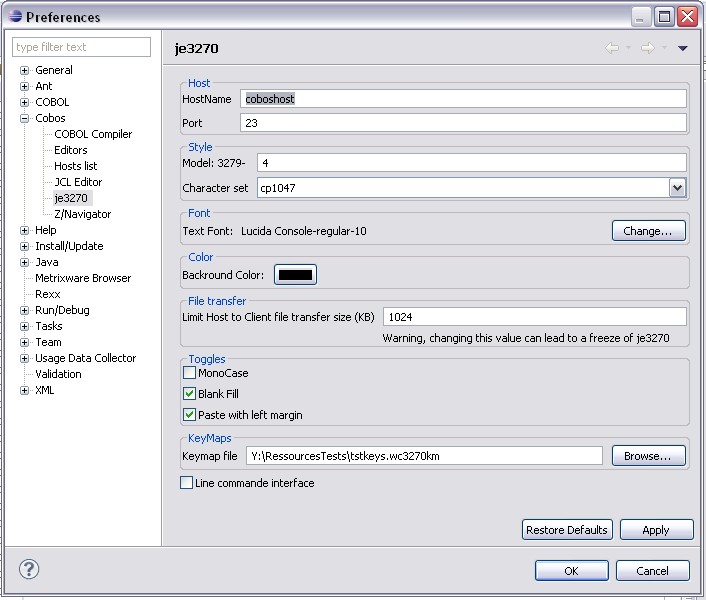Select the Java tree label

(47, 262)
